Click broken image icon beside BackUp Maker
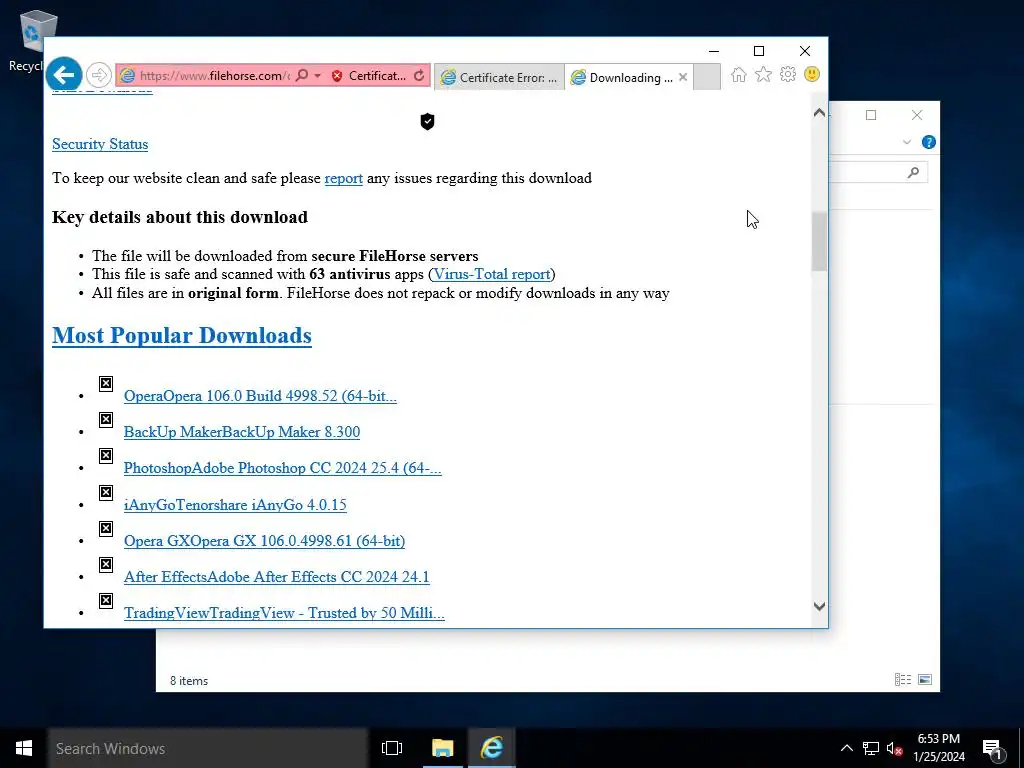 click(106, 420)
